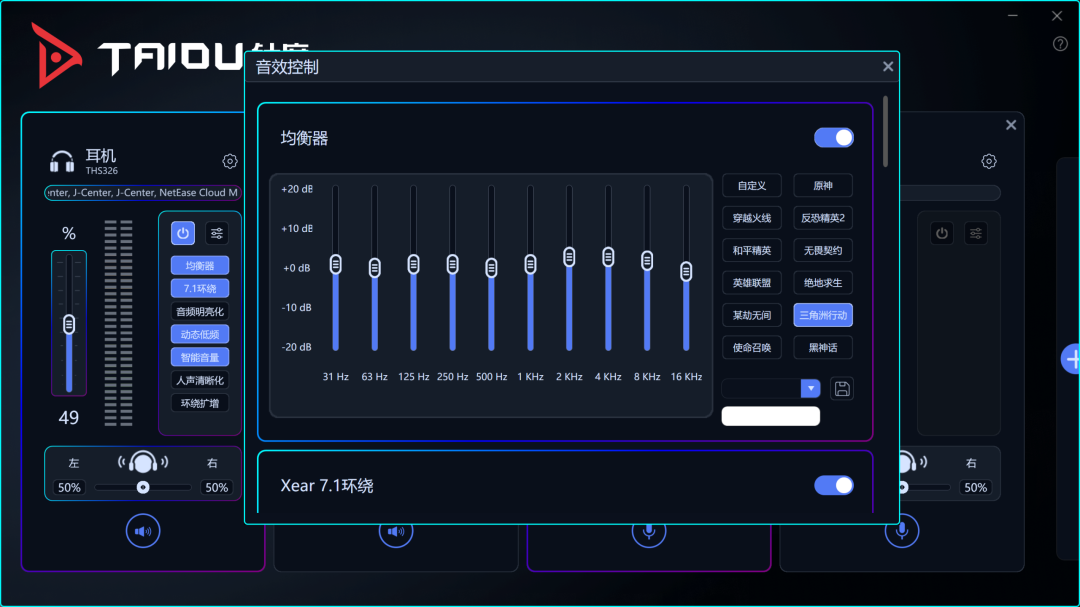Select the 穿越火线 equalizer preset
Image resolution: width=1080 pixels, height=607 pixels.
click(751, 218)
